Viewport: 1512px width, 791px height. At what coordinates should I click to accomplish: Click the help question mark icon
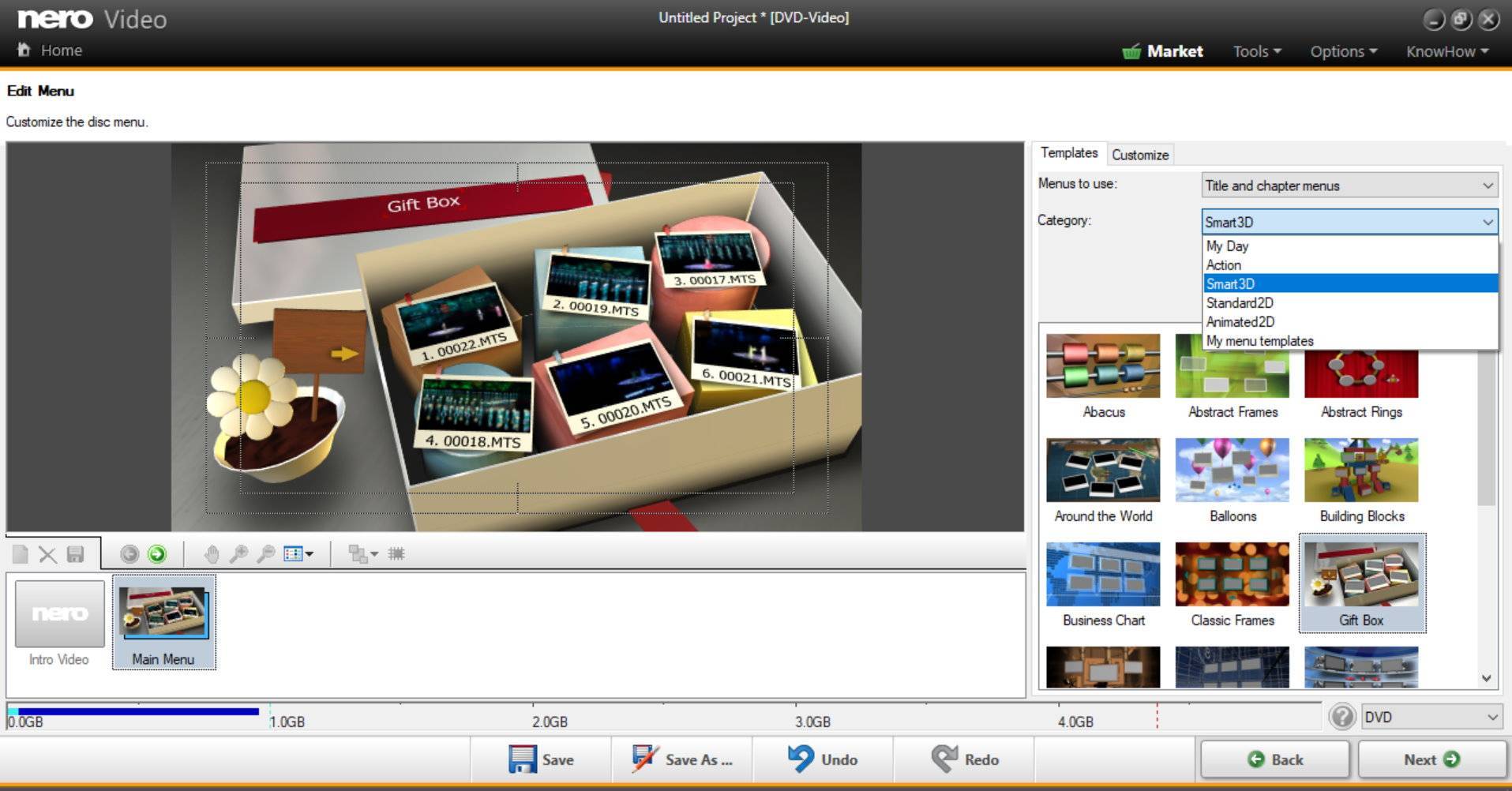[x=1341, y=717]
